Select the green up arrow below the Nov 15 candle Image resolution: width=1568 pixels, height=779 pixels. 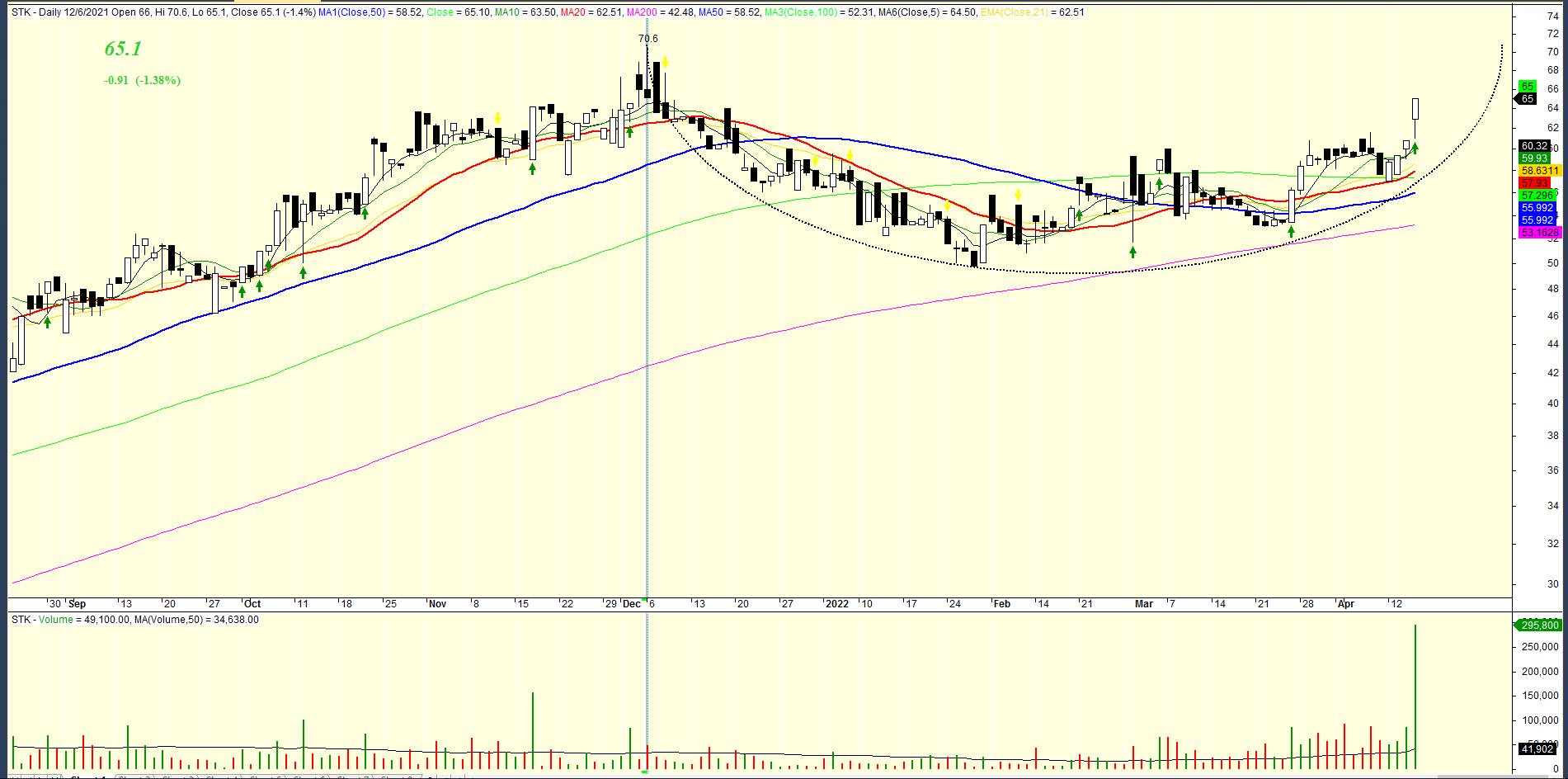coord(533,168)
